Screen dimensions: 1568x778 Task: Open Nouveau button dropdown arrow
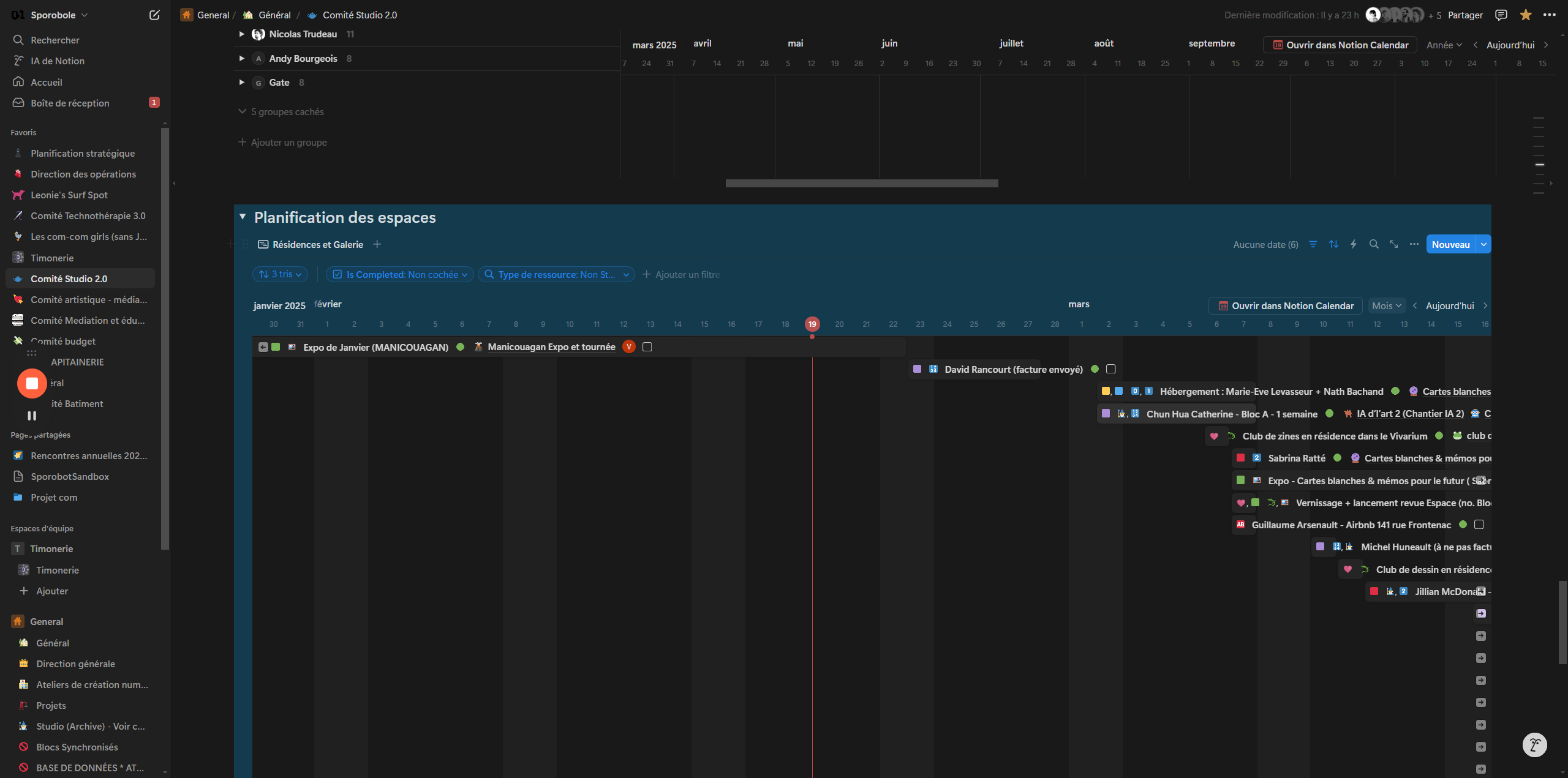1483,244
